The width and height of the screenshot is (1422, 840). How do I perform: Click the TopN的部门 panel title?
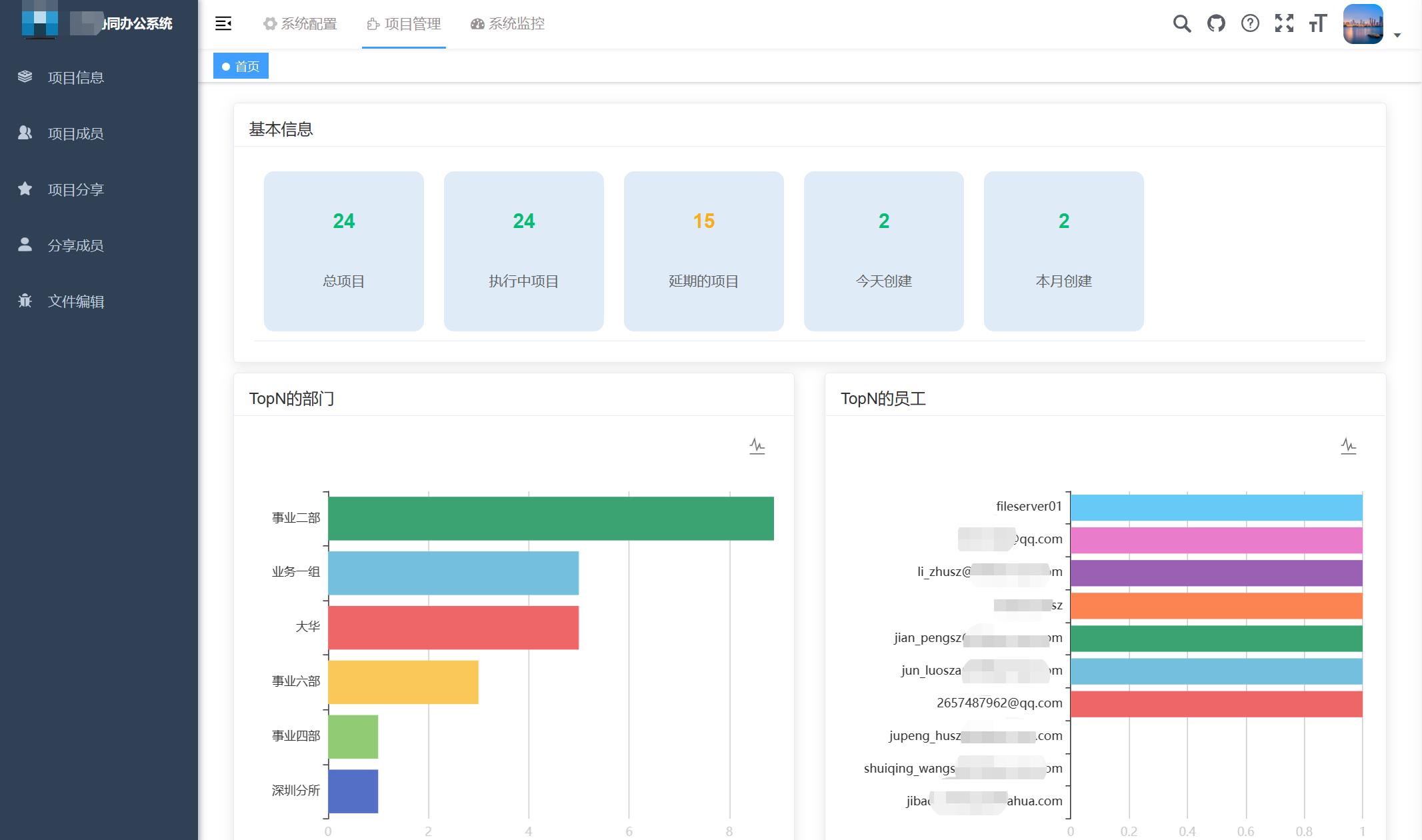pyautogui.click(x=291, y=399)
